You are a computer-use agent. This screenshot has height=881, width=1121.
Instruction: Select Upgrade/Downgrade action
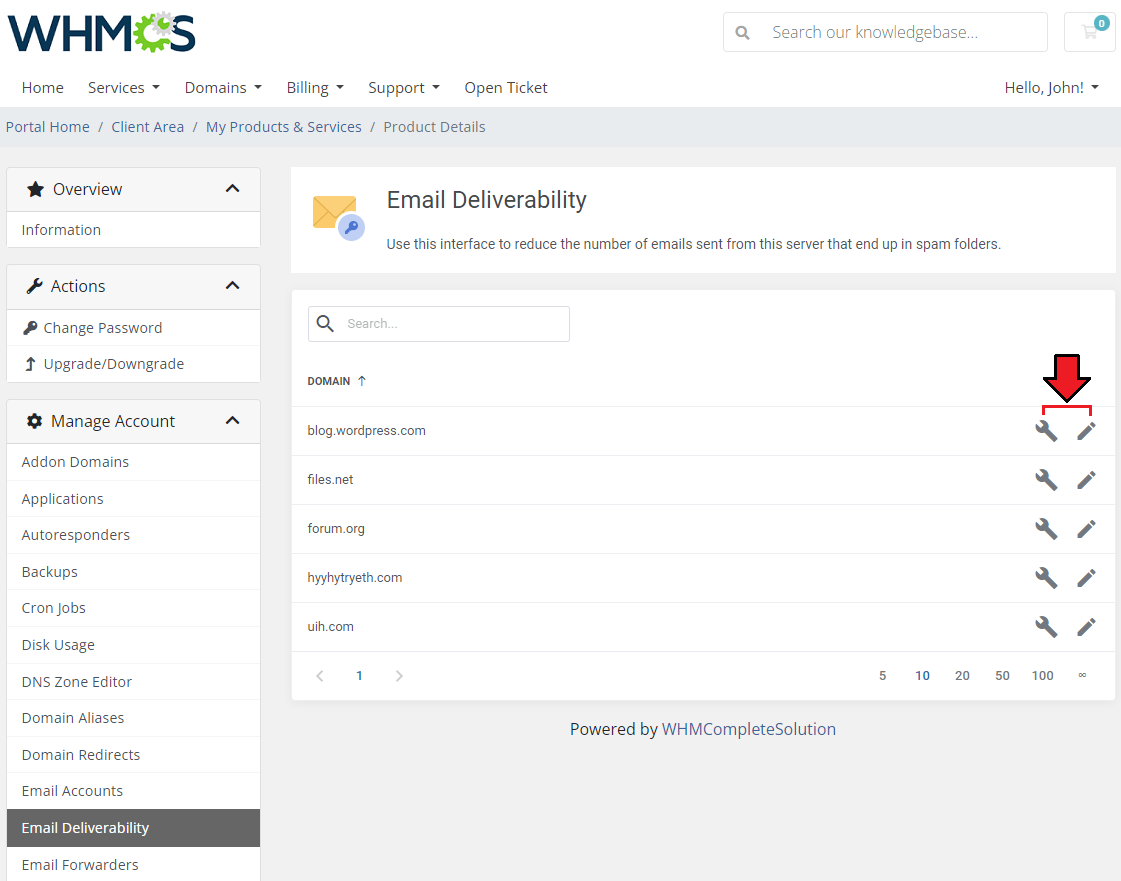click(134, 364)
